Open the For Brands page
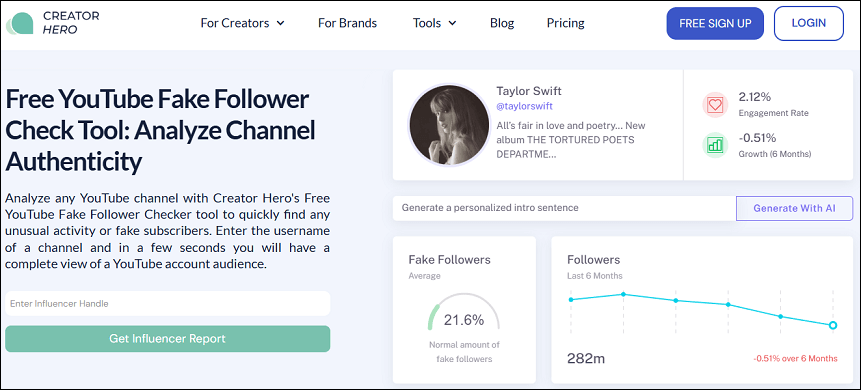This screenshot has height=390, width=861. tap(348, 23)
